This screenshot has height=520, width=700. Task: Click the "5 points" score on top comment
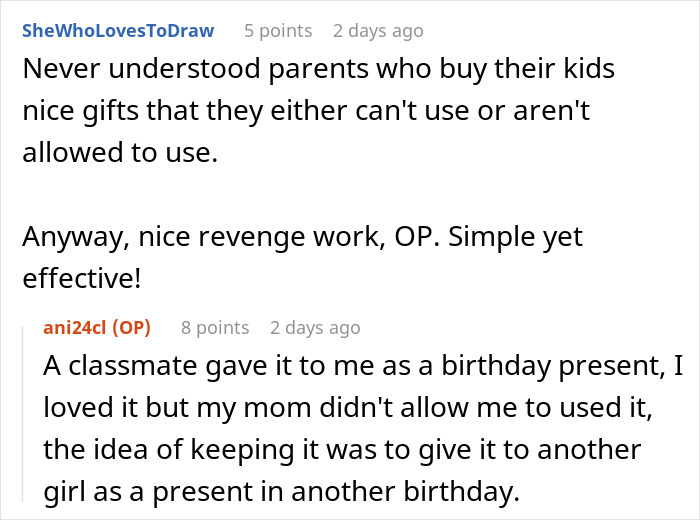tap(277, 30)
